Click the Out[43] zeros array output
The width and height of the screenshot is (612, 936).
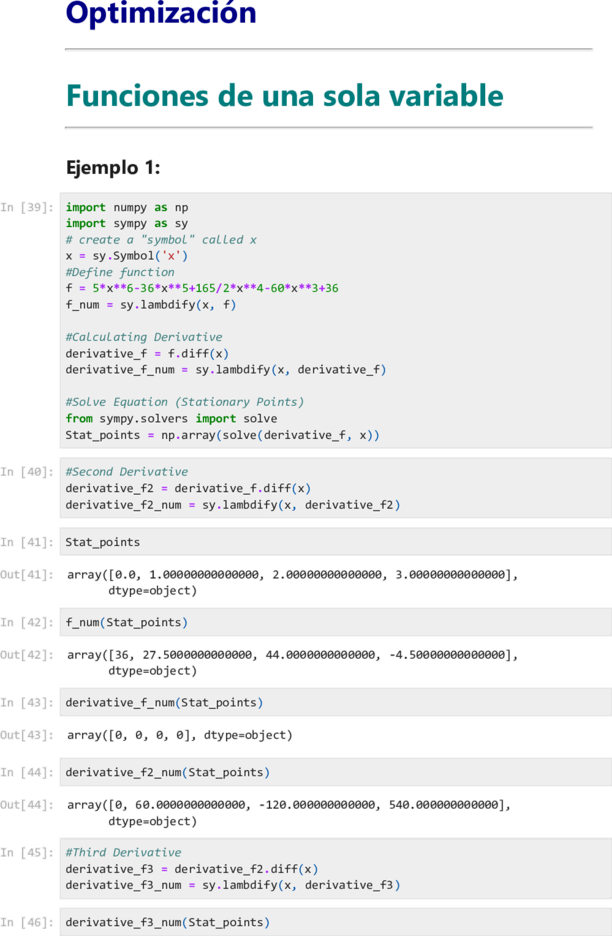pyautogui.click(x=180, y=735)
